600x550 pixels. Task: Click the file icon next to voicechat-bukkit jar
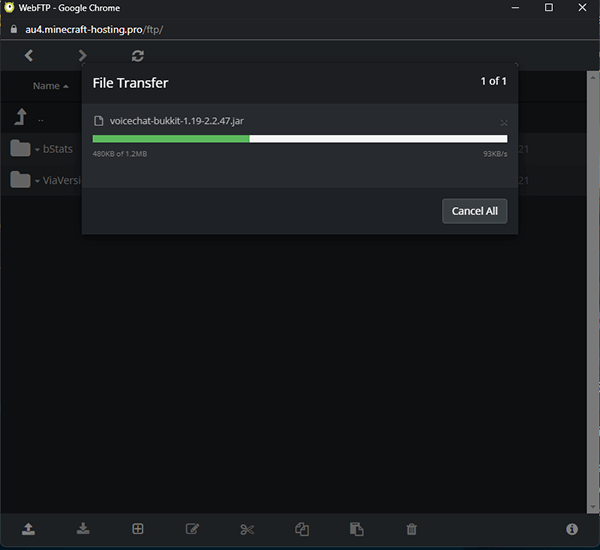(99, 121)
